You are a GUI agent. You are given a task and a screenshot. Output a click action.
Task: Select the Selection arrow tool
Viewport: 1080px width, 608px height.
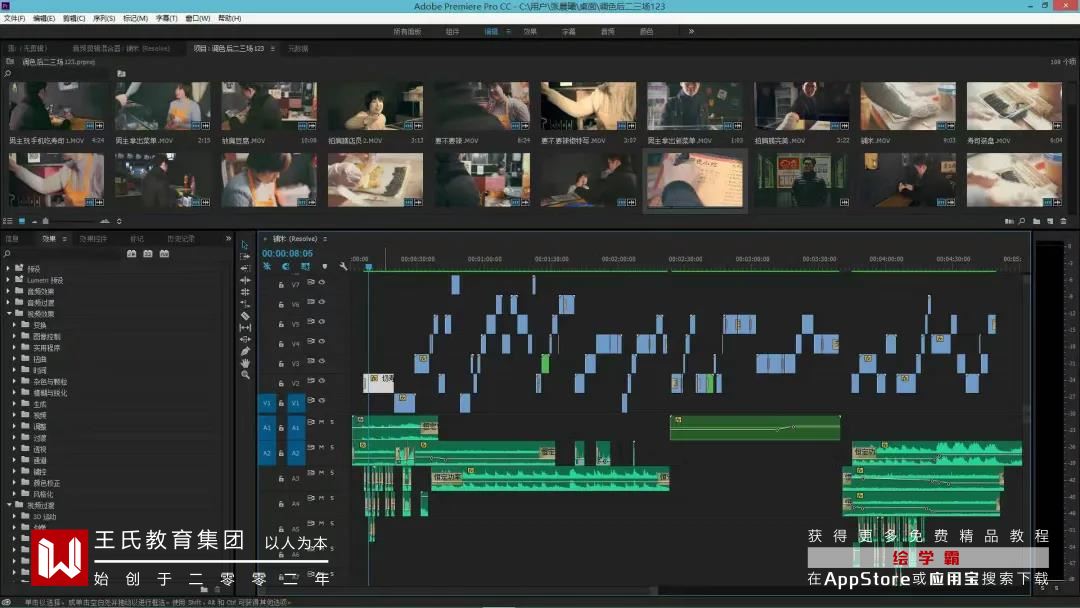point(245,244)
